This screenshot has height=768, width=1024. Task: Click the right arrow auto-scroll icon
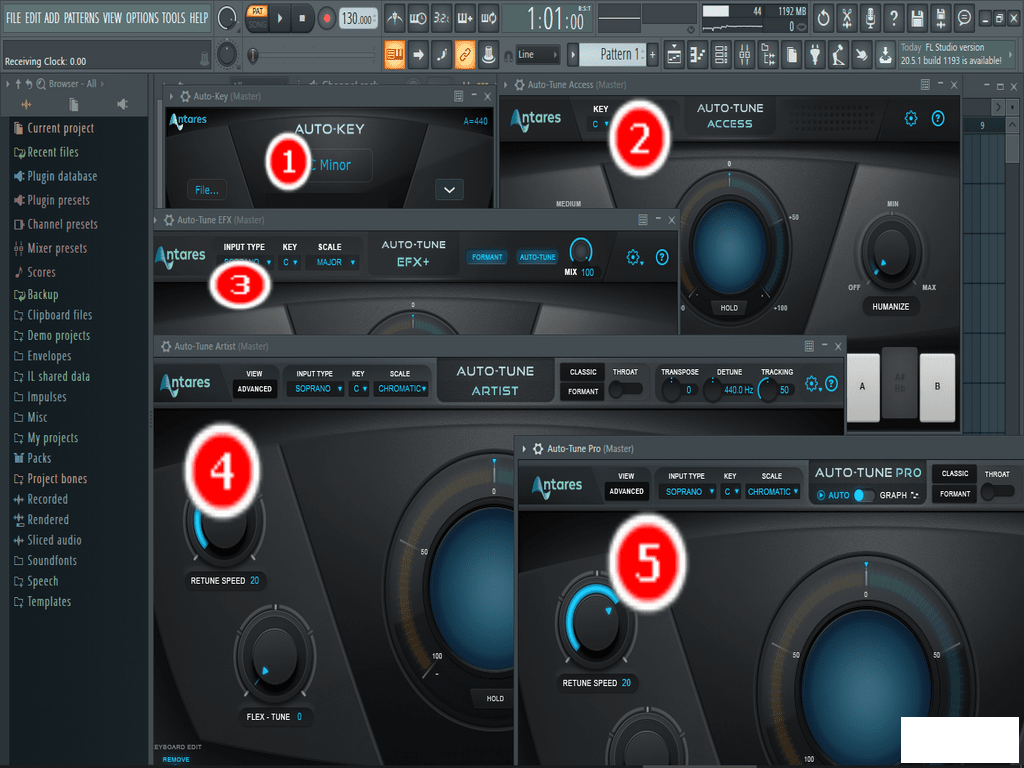pos(418,55)
